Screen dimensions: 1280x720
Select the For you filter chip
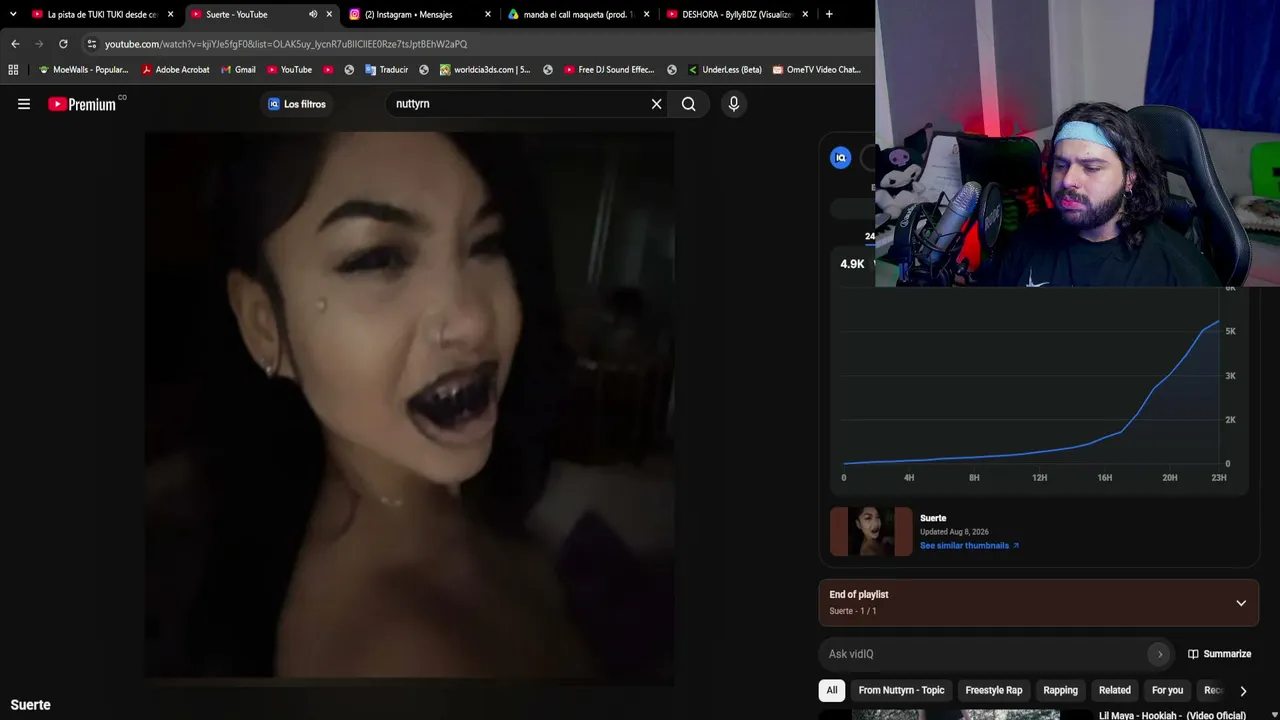[x=1167, y=690]
